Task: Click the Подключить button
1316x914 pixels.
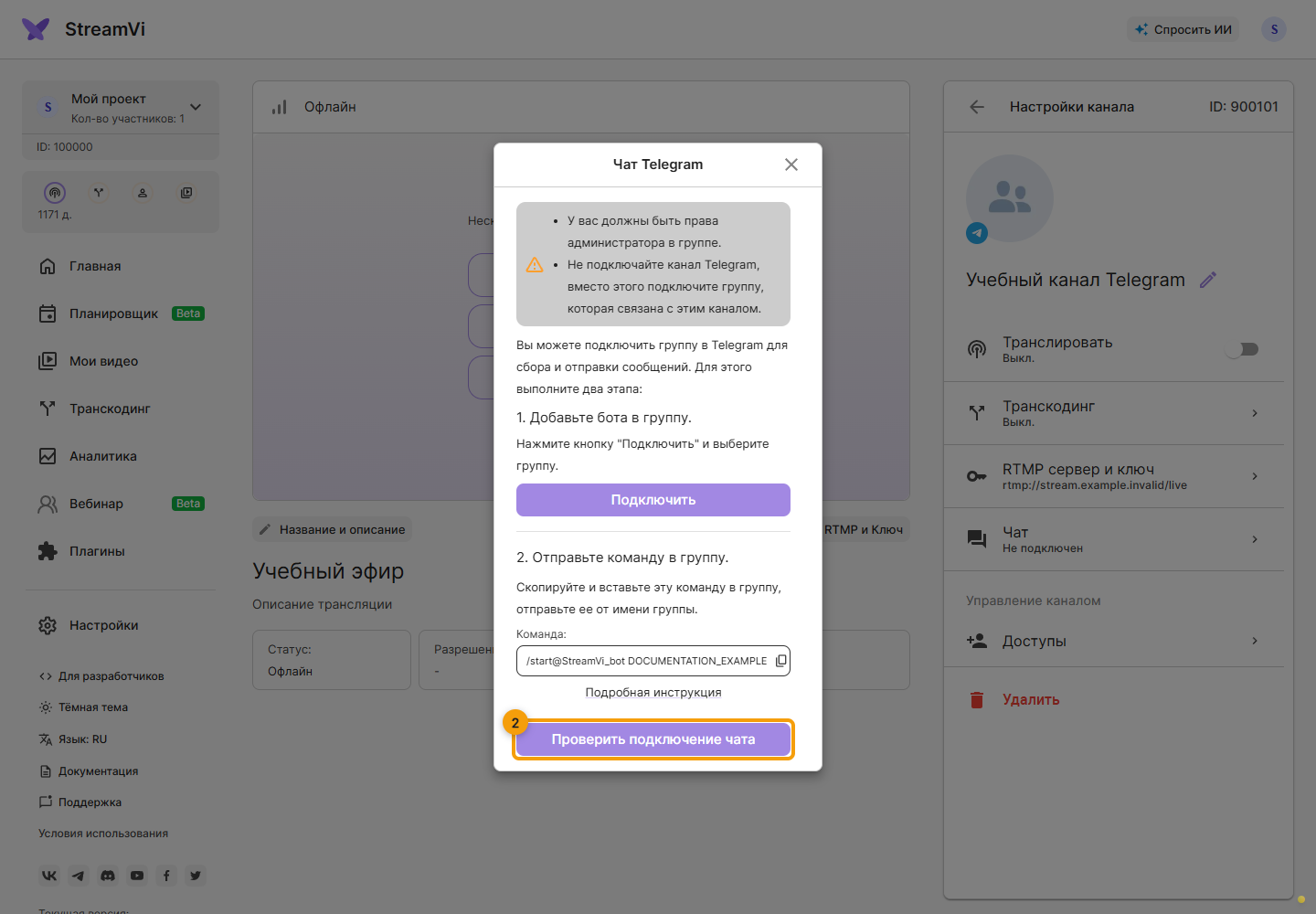Action: (653, 500)
